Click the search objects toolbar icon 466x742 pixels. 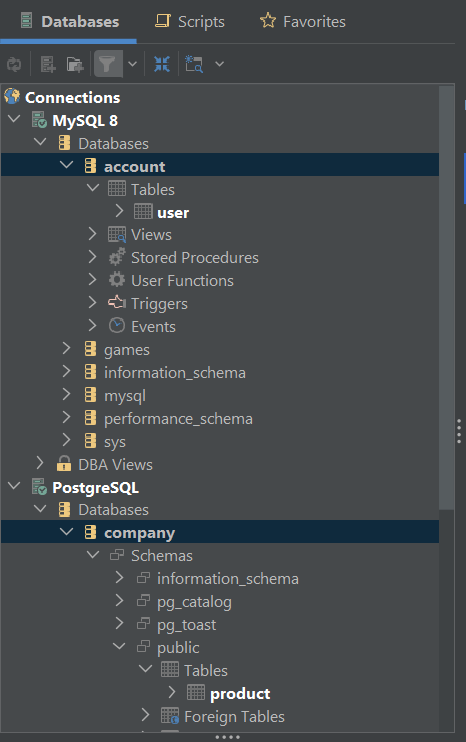pos(194,64)
